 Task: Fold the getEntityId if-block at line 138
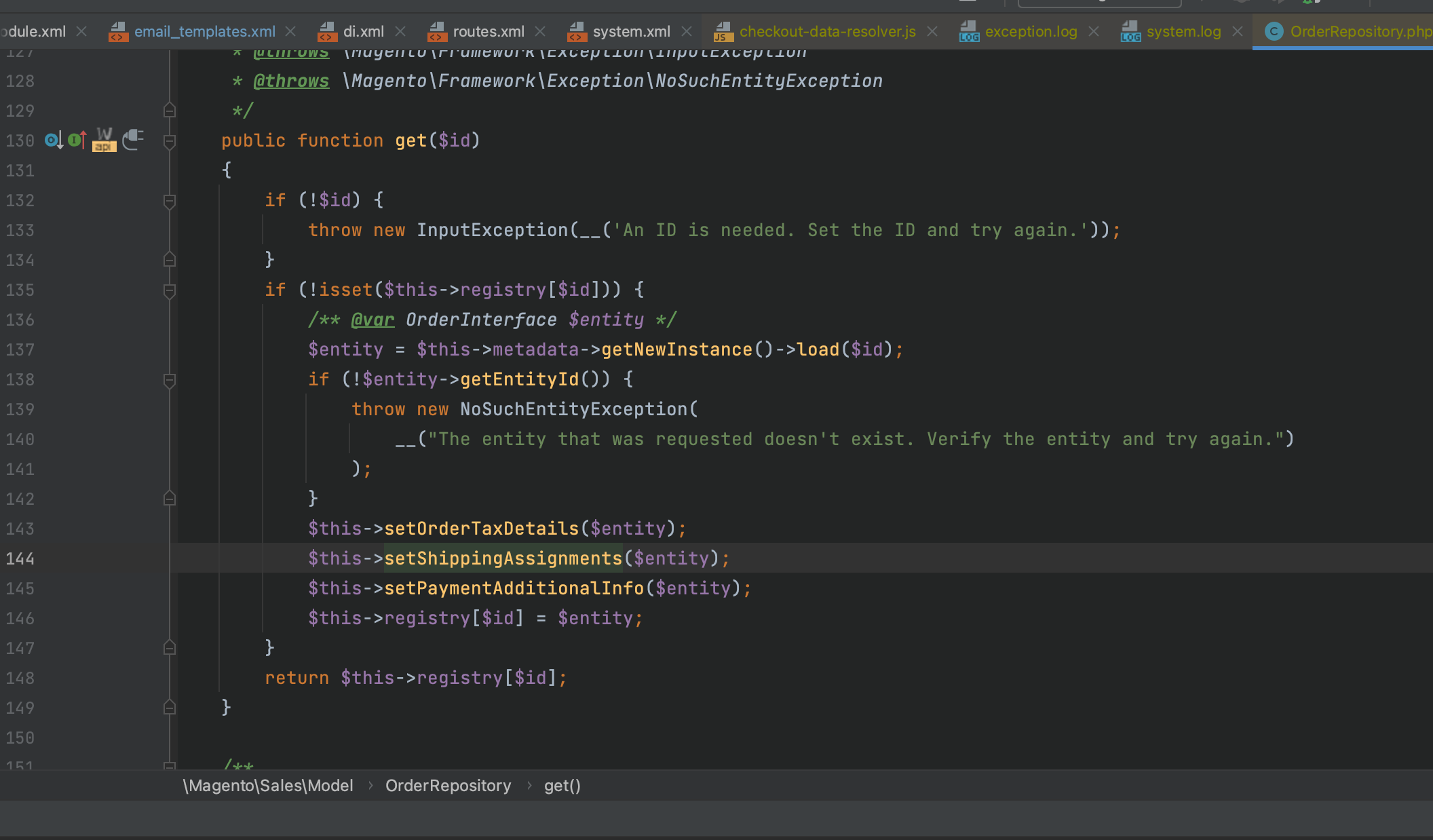coord(170,380)
